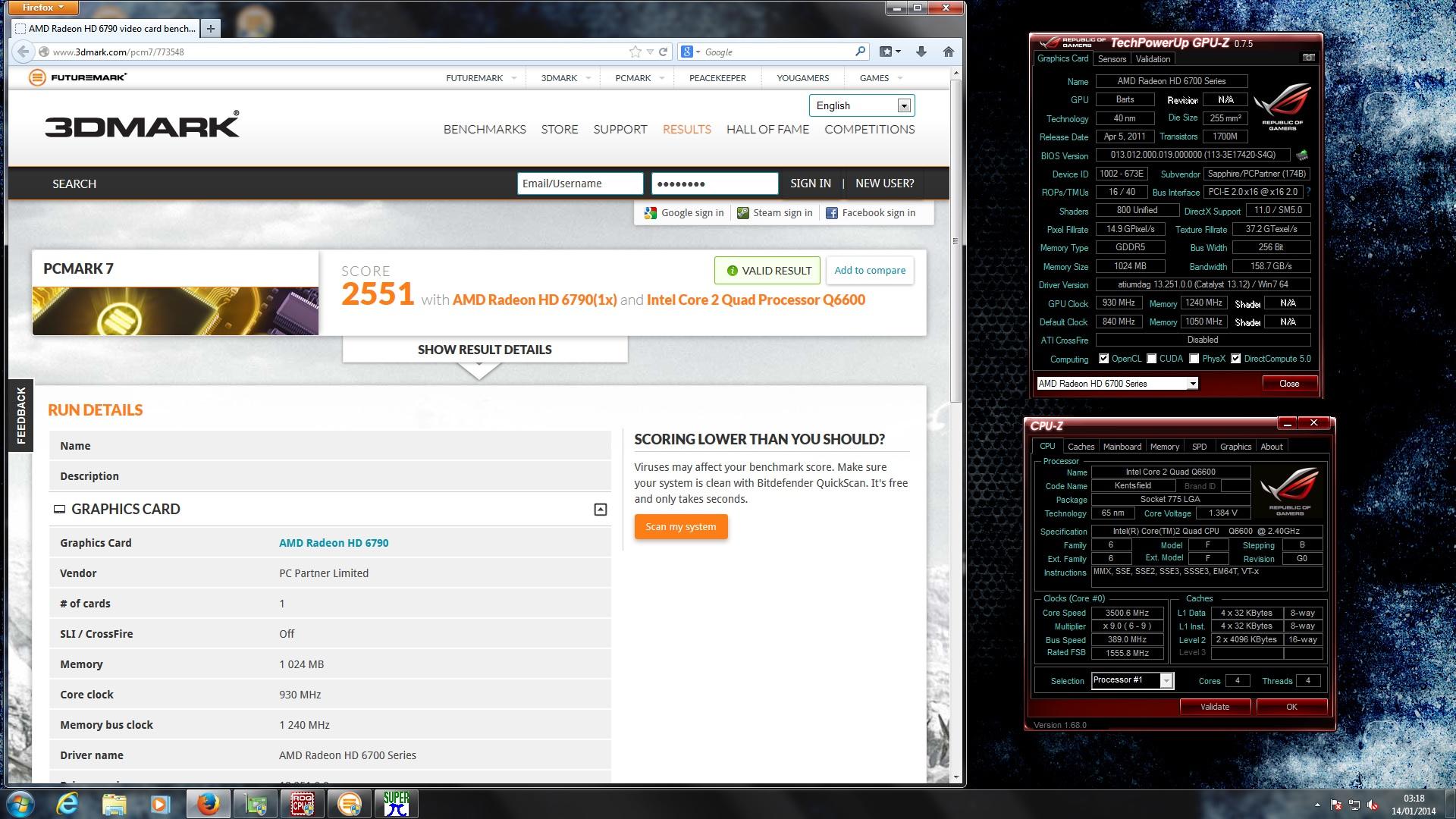
Task: Bookmark this page with the star icon
Action: tap(635, 52)
